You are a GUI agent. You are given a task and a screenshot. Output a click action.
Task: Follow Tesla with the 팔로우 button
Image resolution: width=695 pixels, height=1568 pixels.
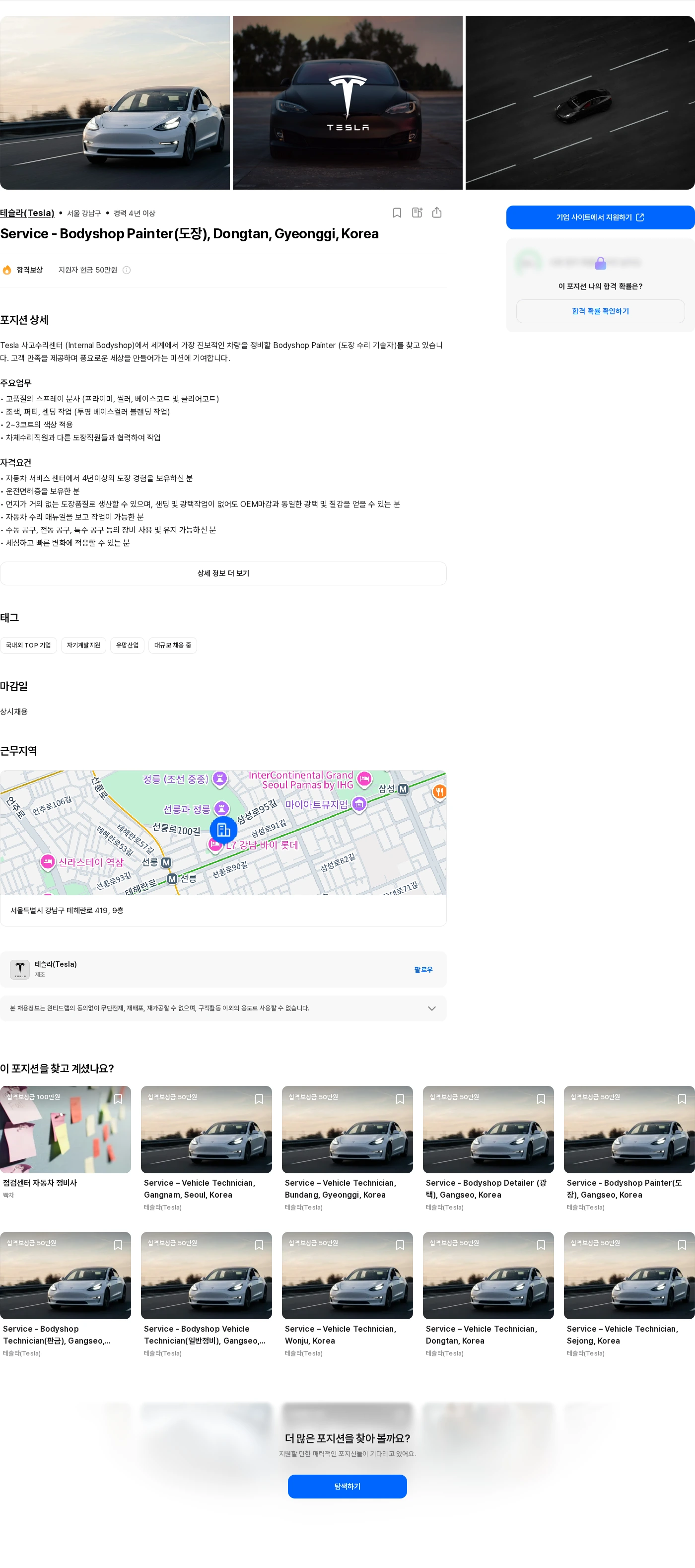coord(423,970)
